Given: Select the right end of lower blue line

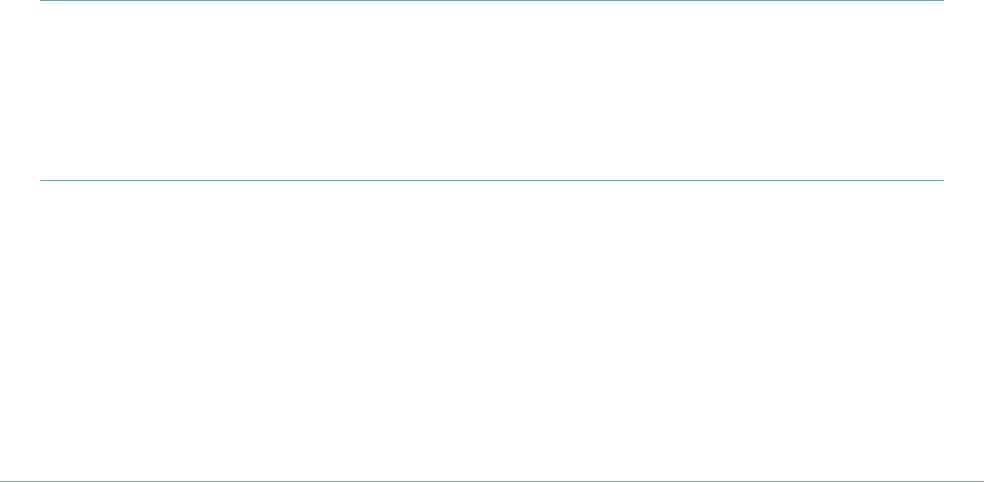Looking at the screenshot, I should pyautogui.click(x=942, y=181).
